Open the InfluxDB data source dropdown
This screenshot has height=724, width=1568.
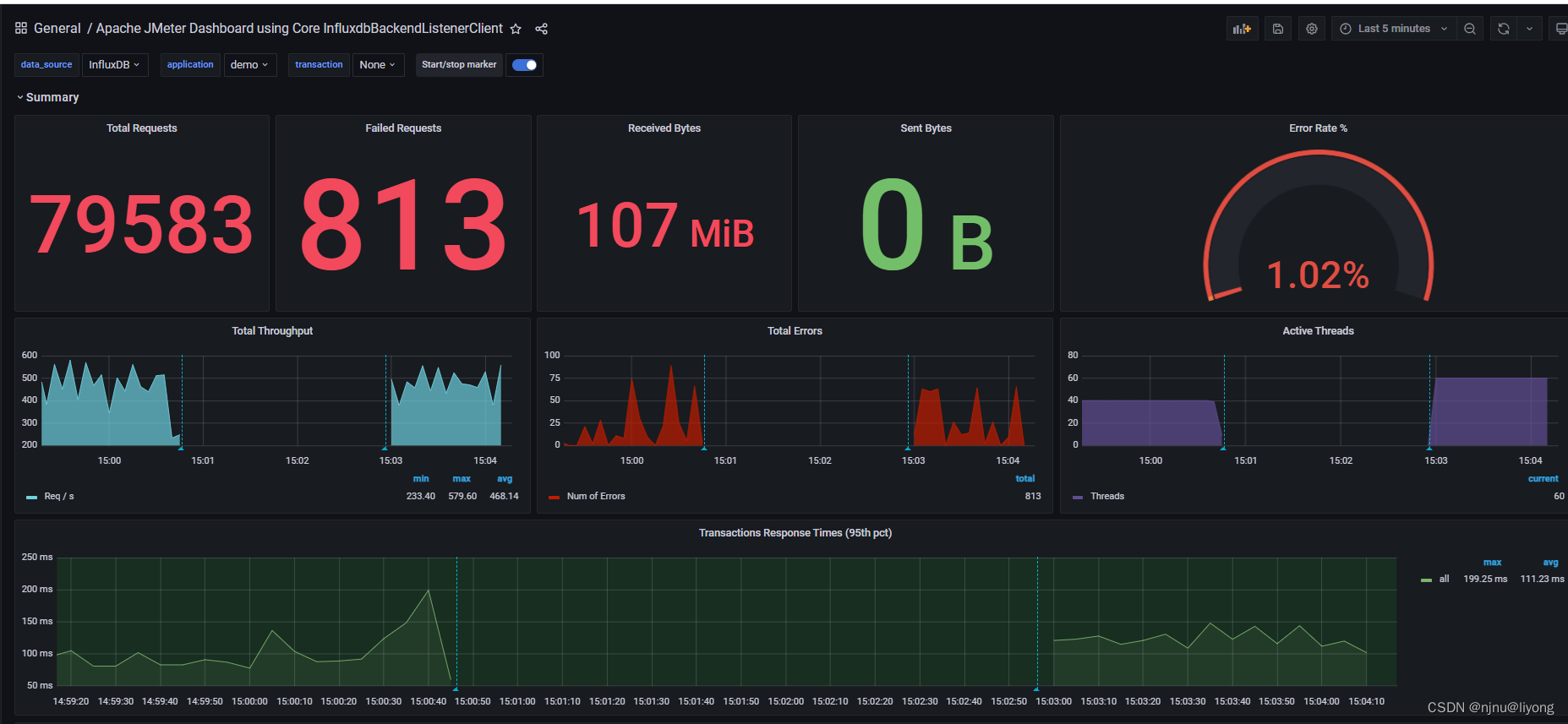pyautogui.click(x=115, y=65)
